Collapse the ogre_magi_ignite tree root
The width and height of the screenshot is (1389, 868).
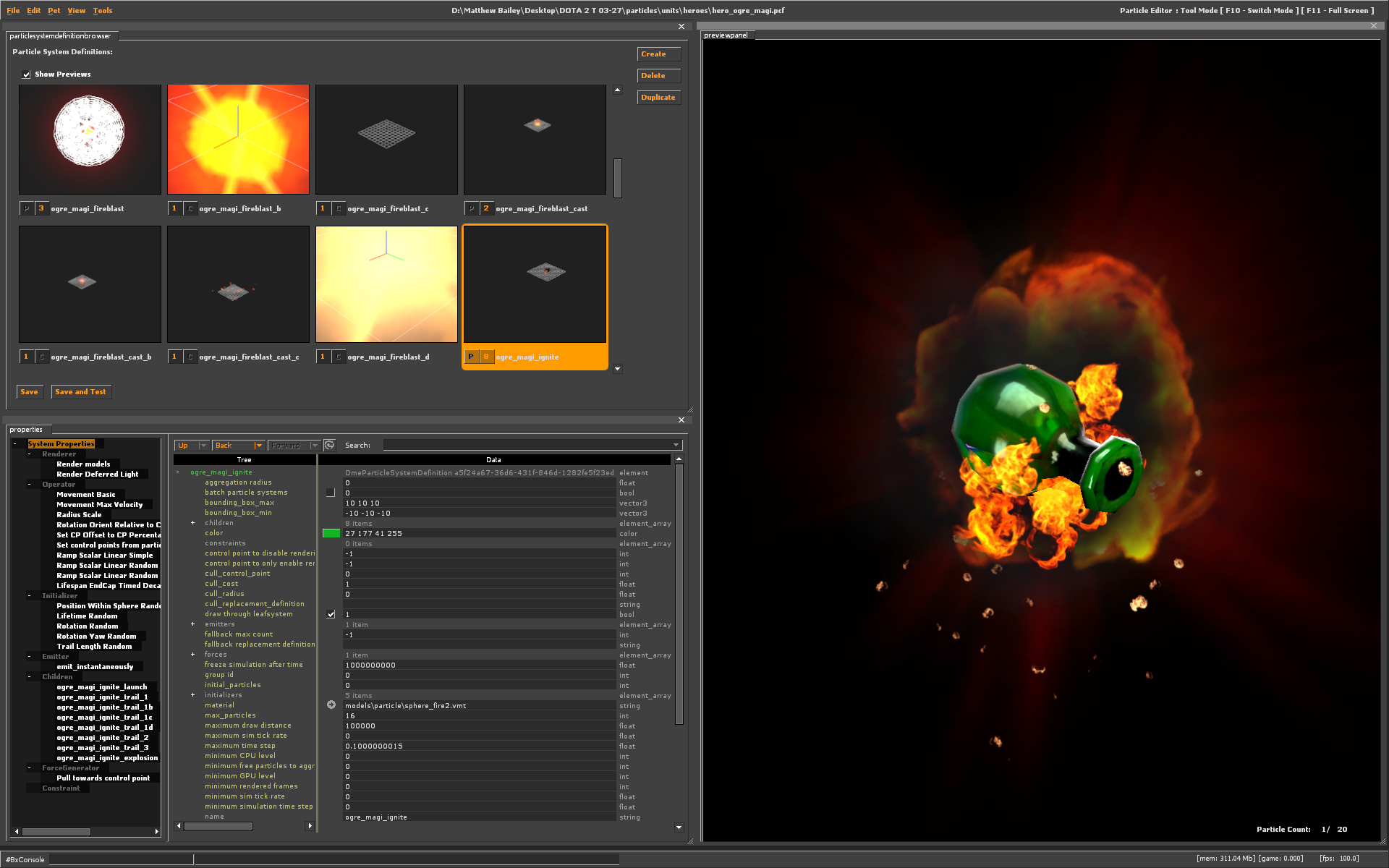coord(178,472)
